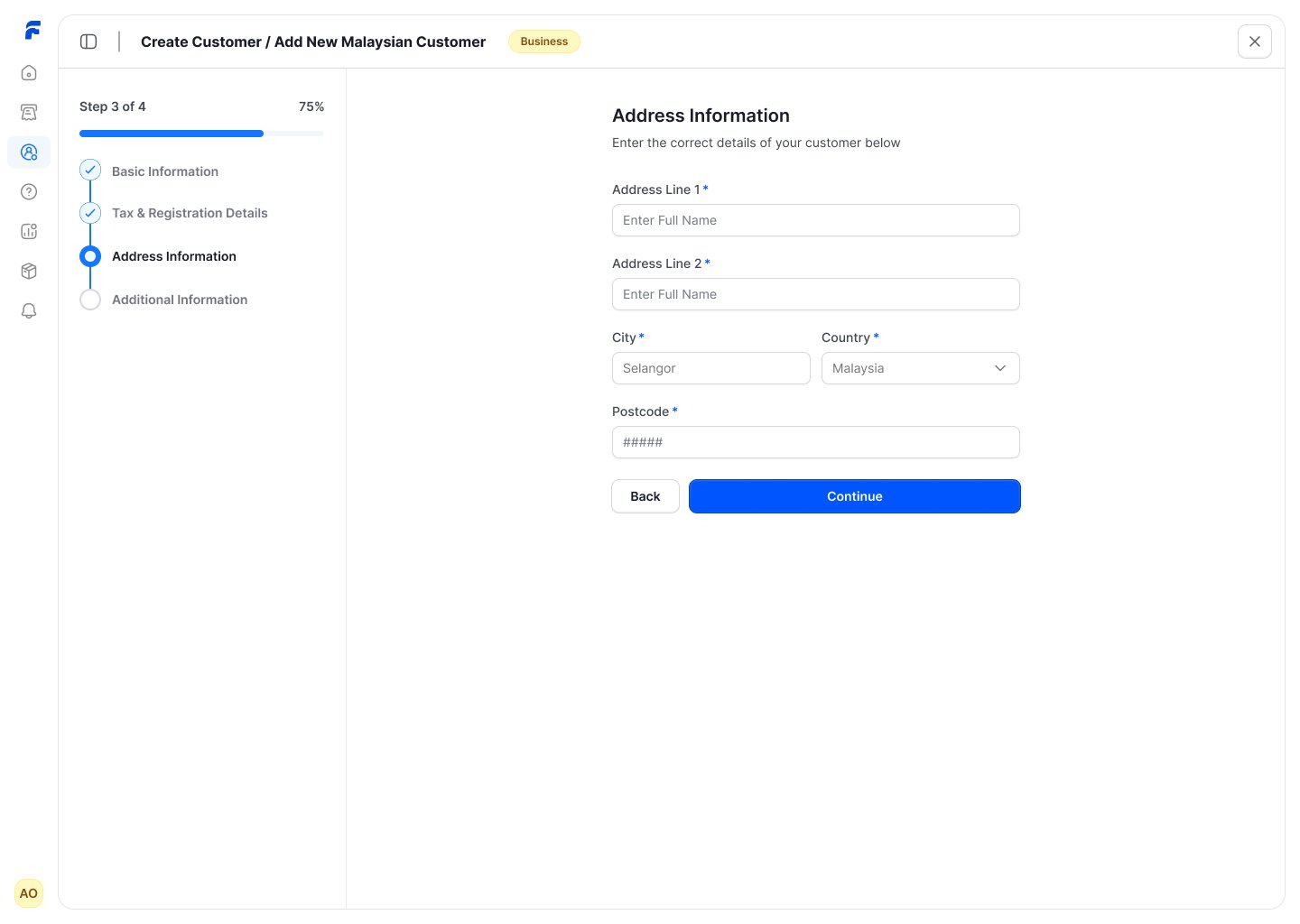This screenshot has width=1300, height=924.
Task: Open the Customers sidebar icon
Action: [x=29, y=152]
